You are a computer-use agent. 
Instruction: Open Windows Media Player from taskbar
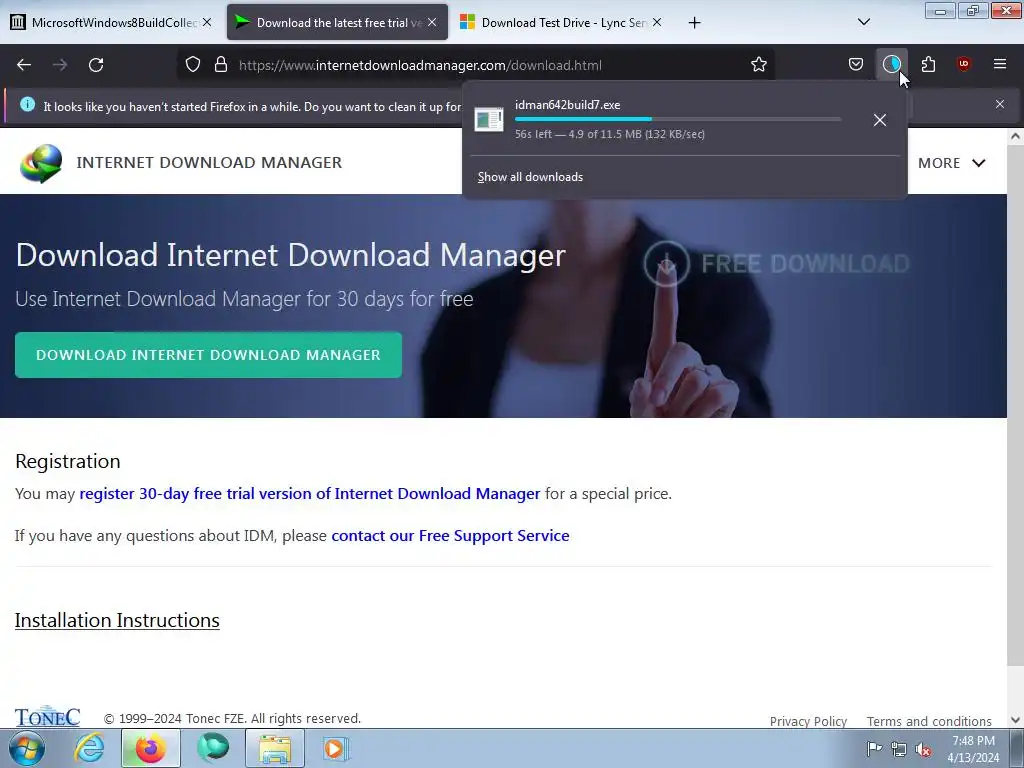click(x=337, y=748)
